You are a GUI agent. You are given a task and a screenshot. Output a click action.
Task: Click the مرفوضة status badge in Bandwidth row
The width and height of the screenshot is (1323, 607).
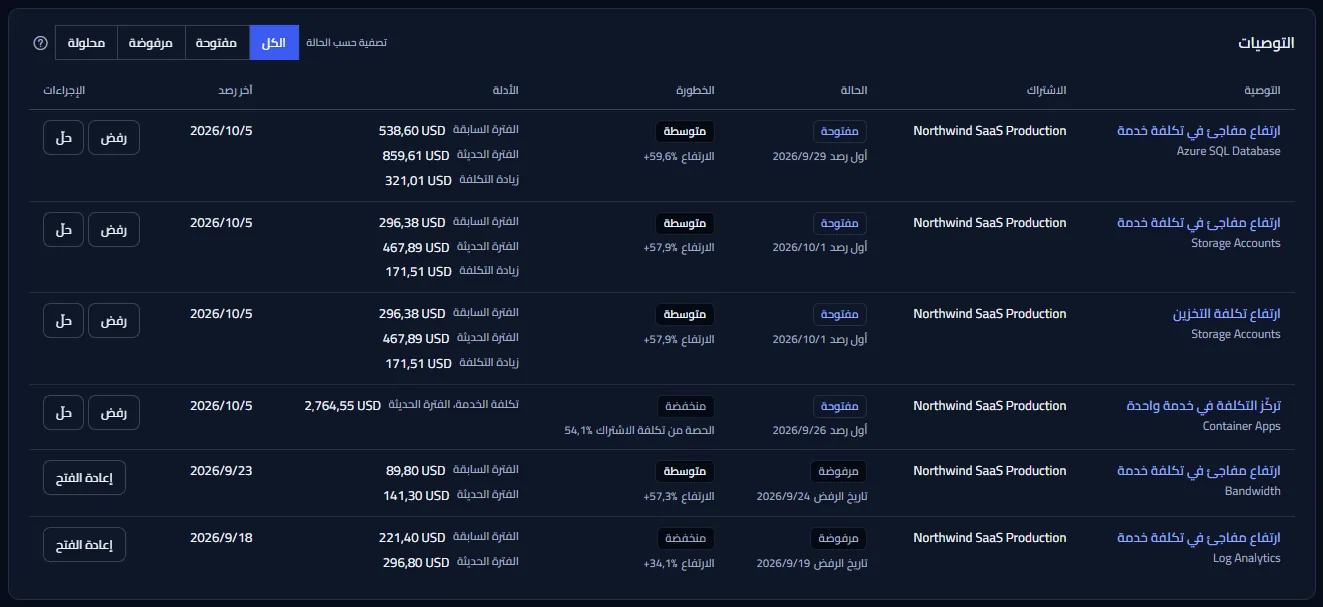click(x=838, y=471)
